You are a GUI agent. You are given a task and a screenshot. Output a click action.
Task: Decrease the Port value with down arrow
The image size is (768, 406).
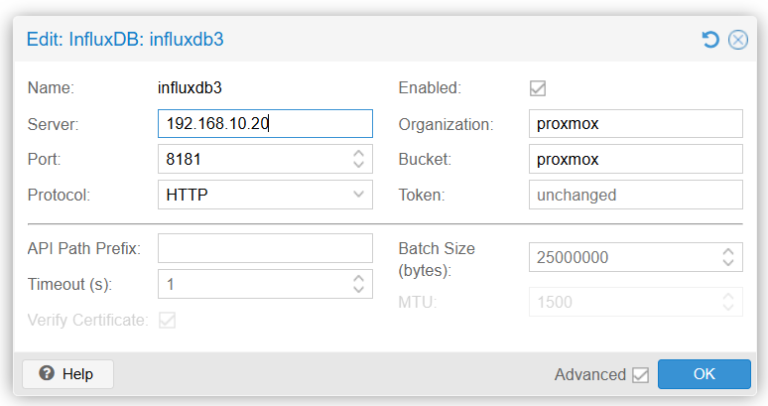359,165
